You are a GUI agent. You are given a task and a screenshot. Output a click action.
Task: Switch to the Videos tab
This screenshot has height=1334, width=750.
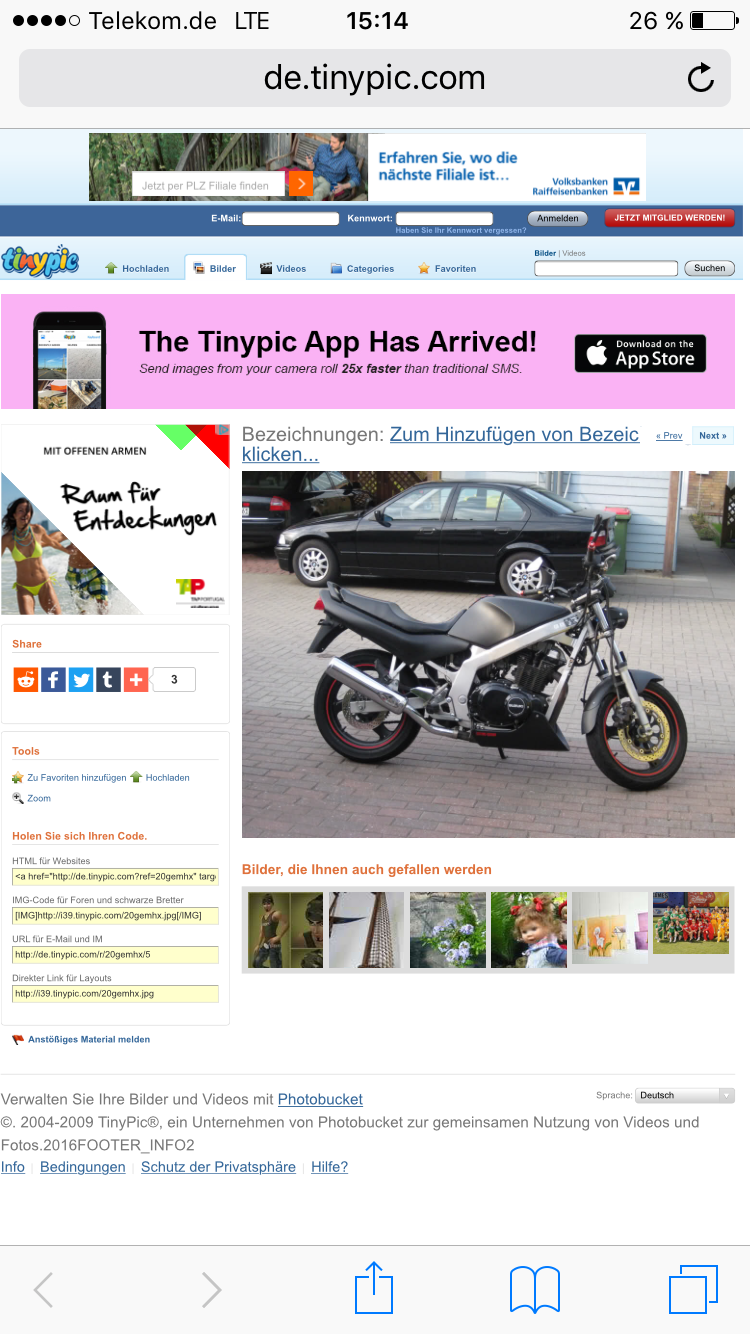coord(283,268)
